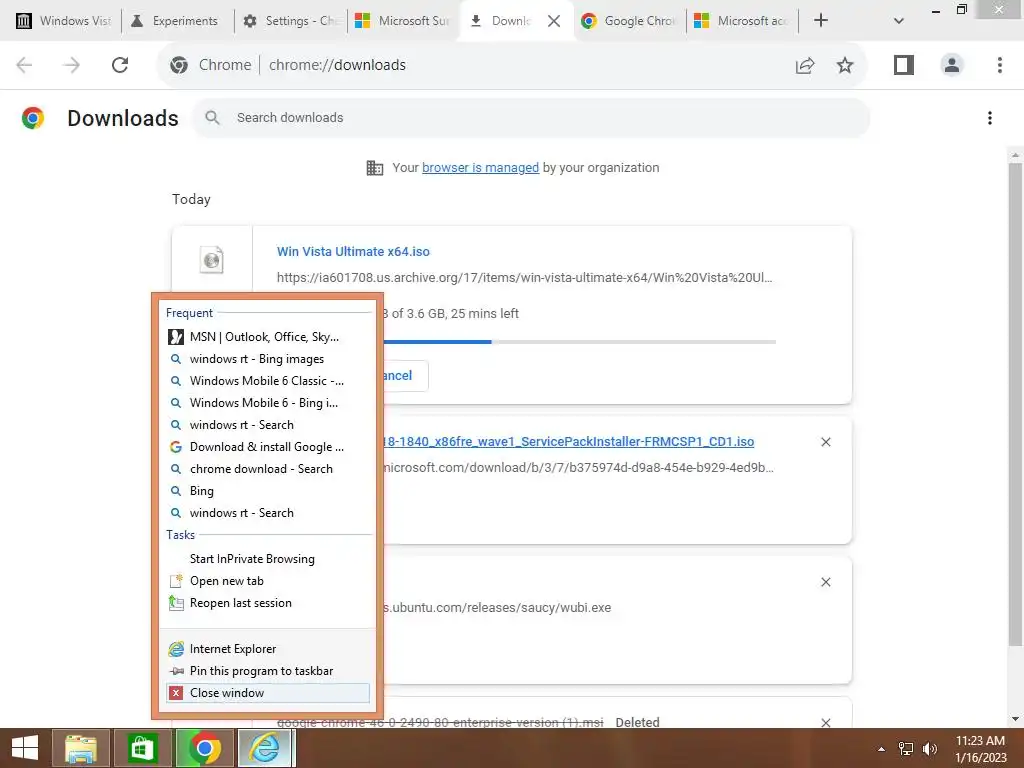
Task: Open the Windows Start button
Action: click(x=25, y=748)
